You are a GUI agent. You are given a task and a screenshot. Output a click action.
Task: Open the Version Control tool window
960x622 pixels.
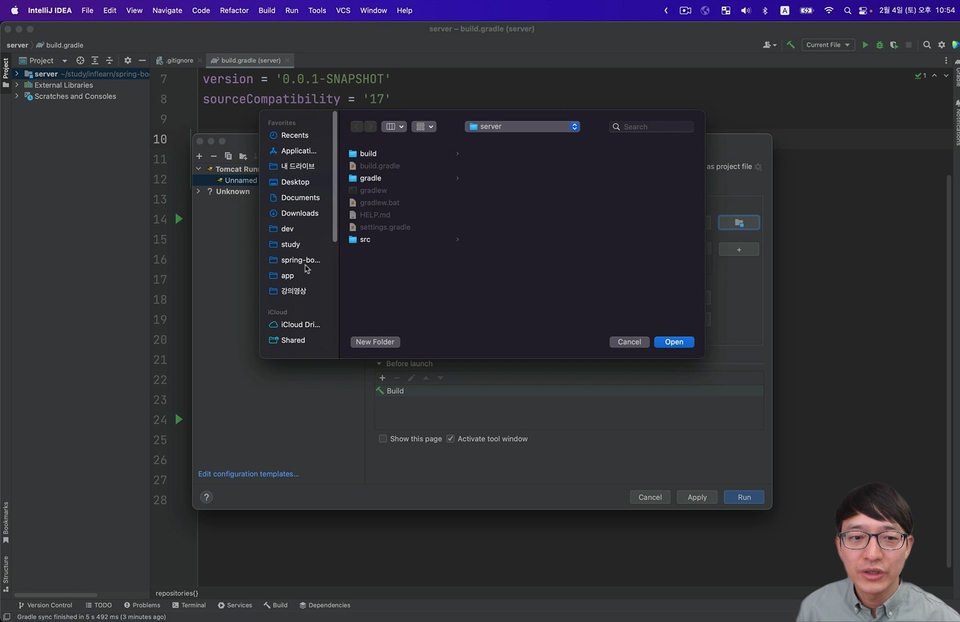coord(45,605)
